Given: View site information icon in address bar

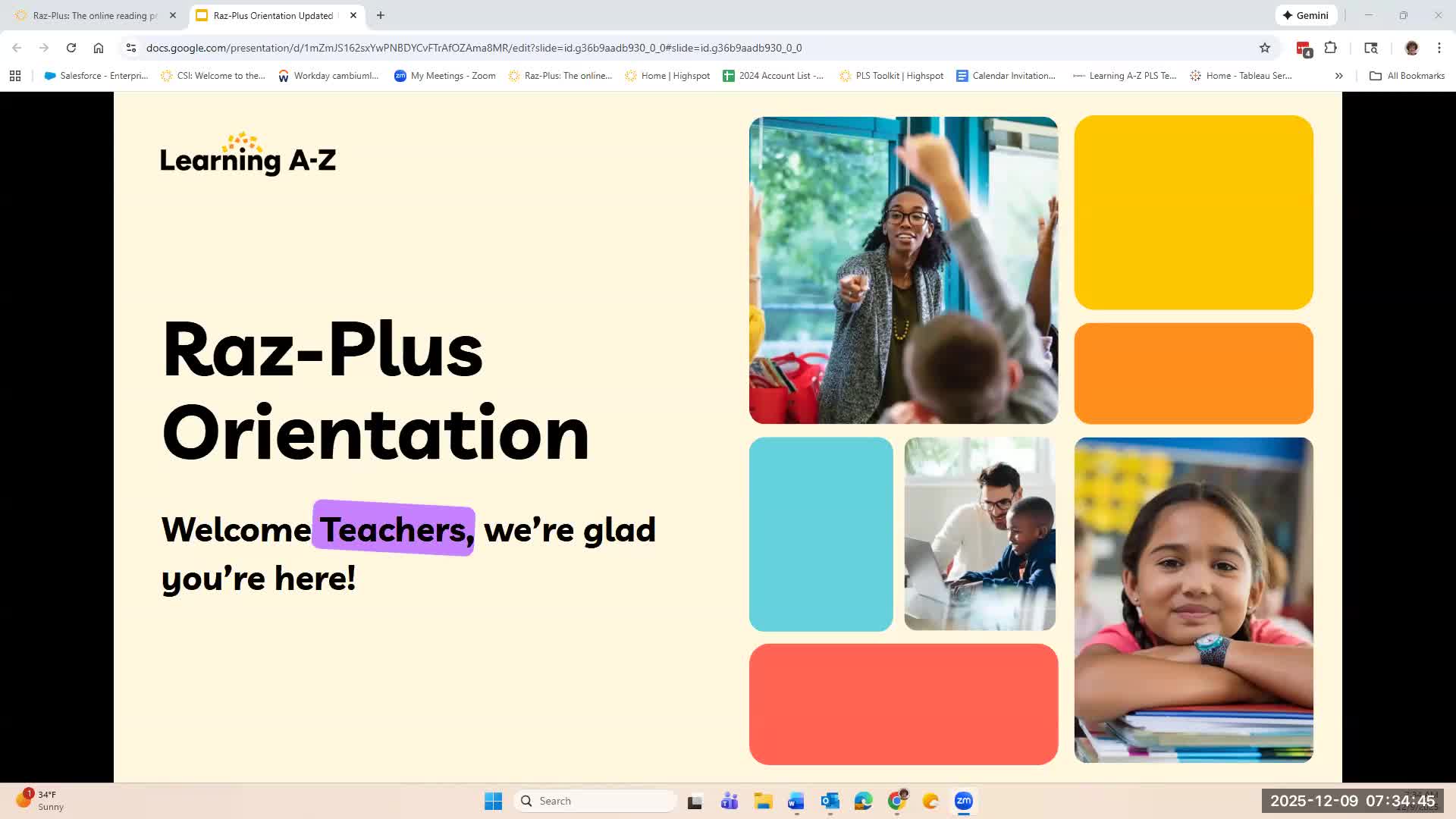Looking at the screenshot, I should click(131, 48).
